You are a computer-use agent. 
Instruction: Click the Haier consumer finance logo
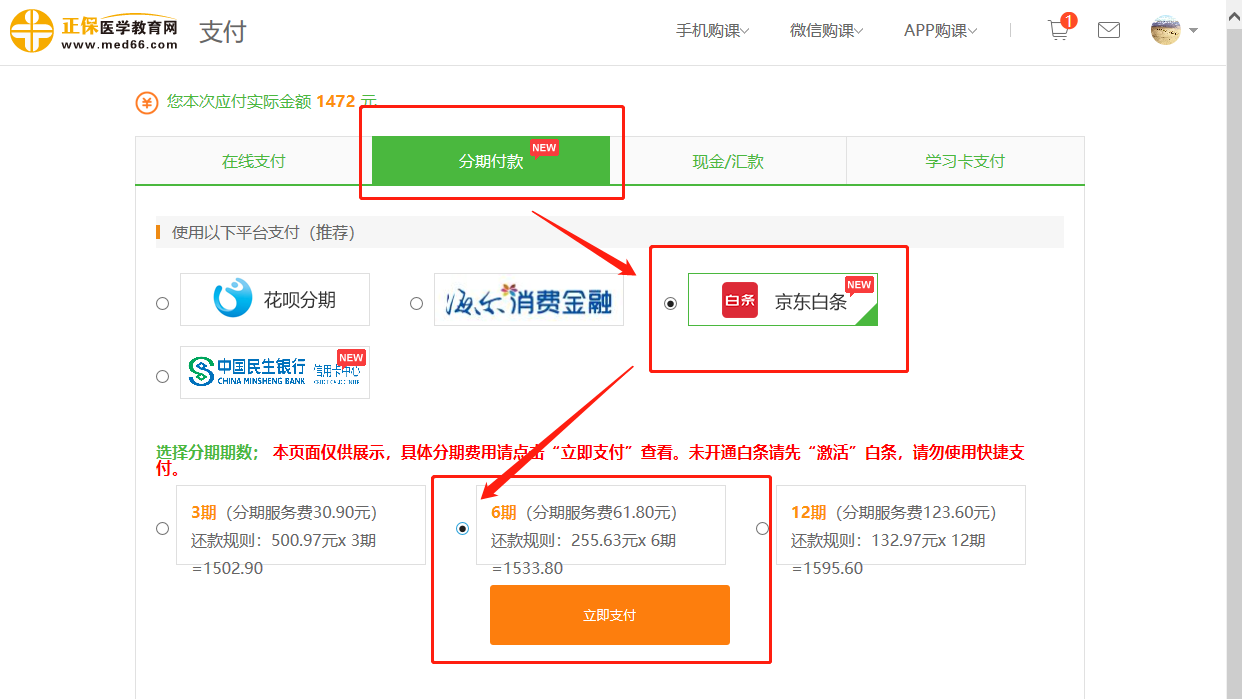tap(528, 299)
